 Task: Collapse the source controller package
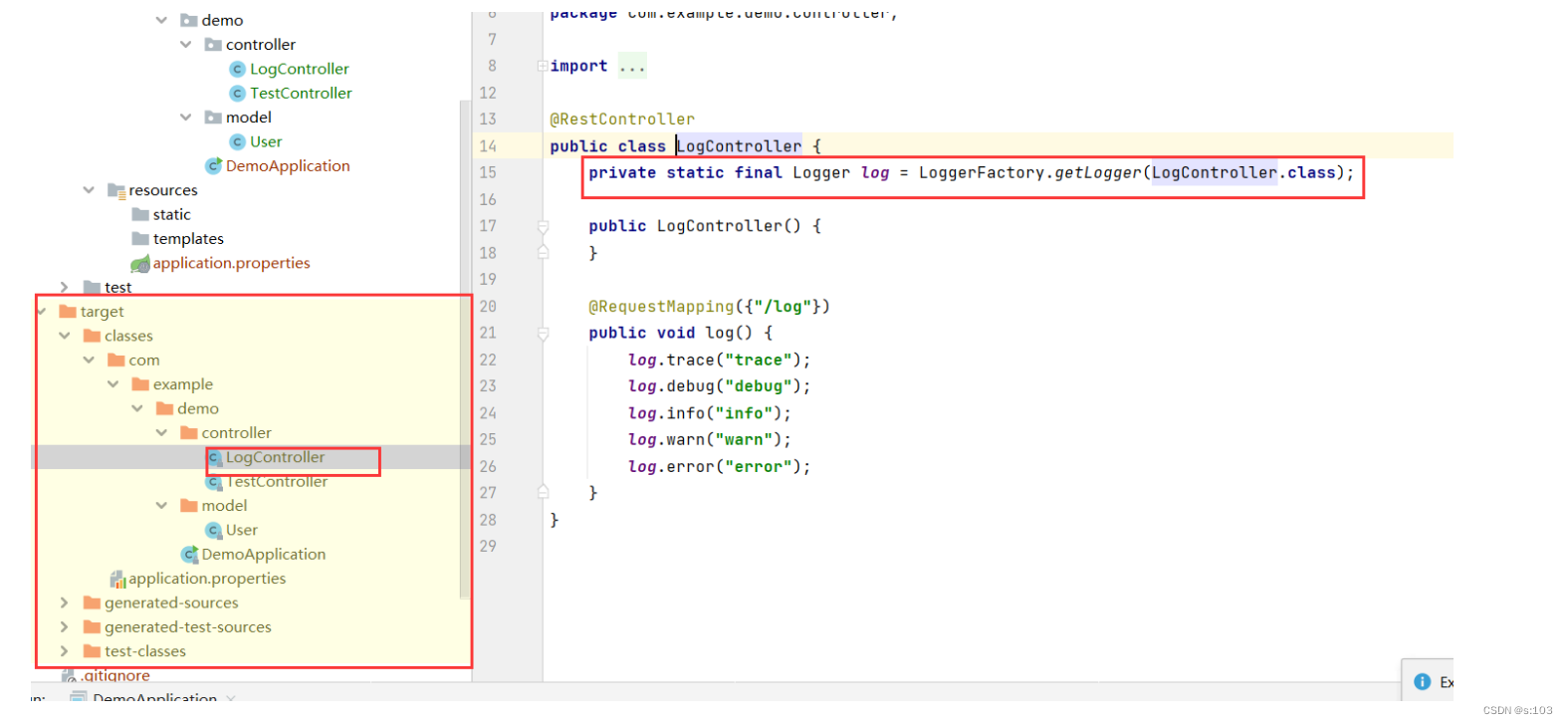(x=185, y=44)
